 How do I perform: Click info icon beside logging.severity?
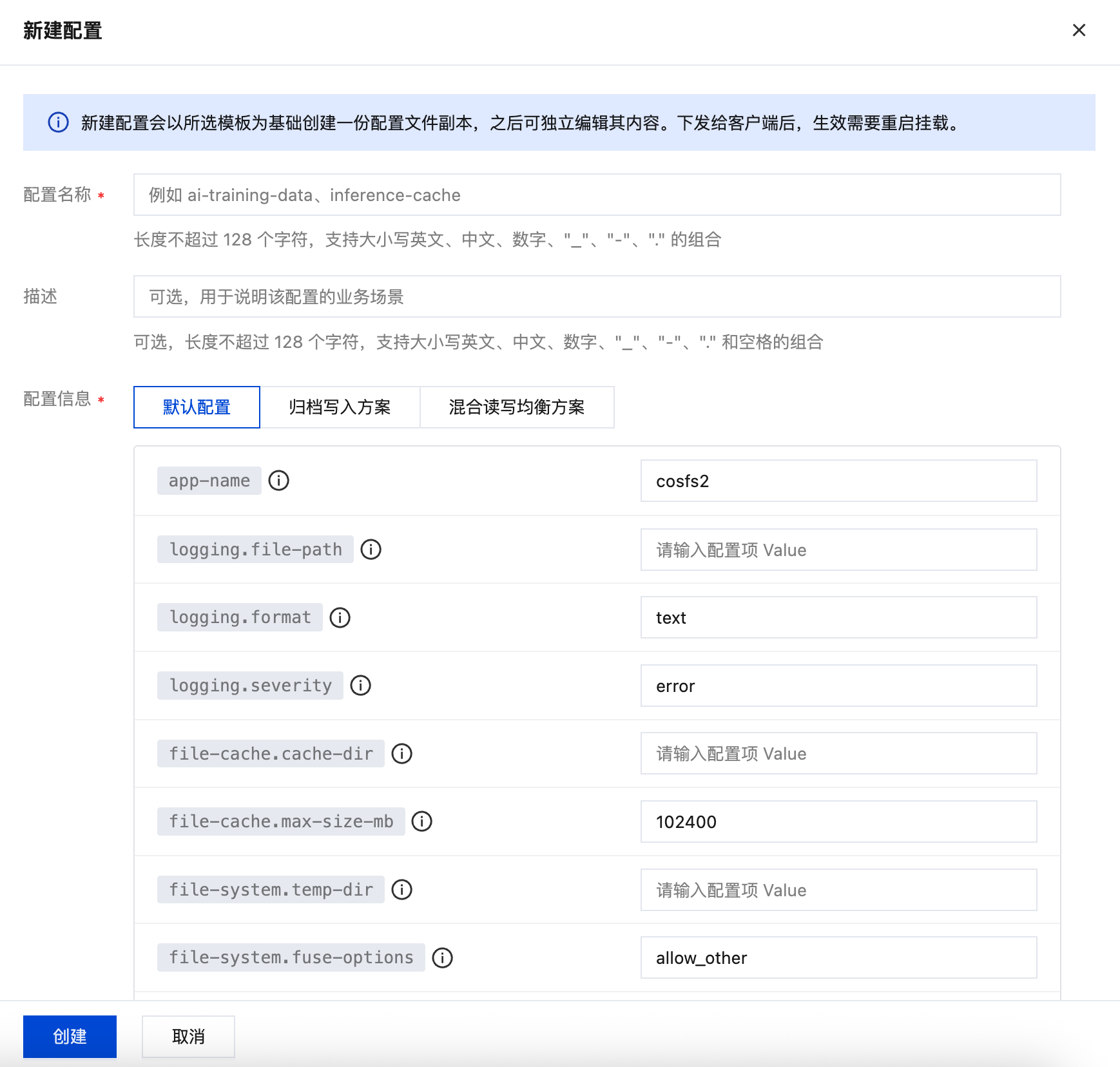tap(360, 686)
